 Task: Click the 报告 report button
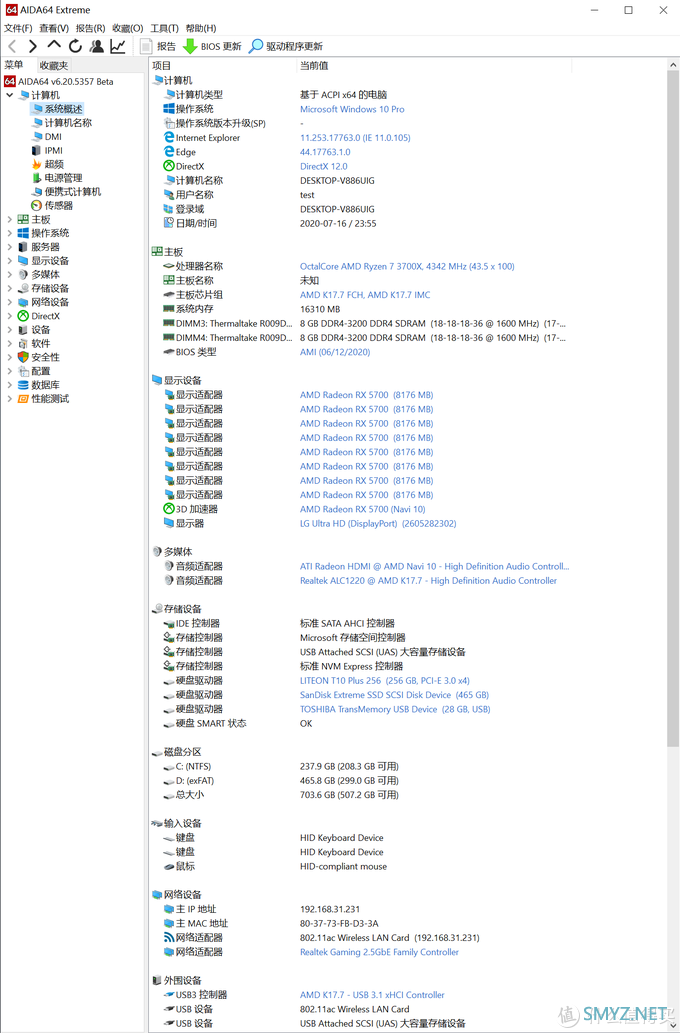point(158,46)
